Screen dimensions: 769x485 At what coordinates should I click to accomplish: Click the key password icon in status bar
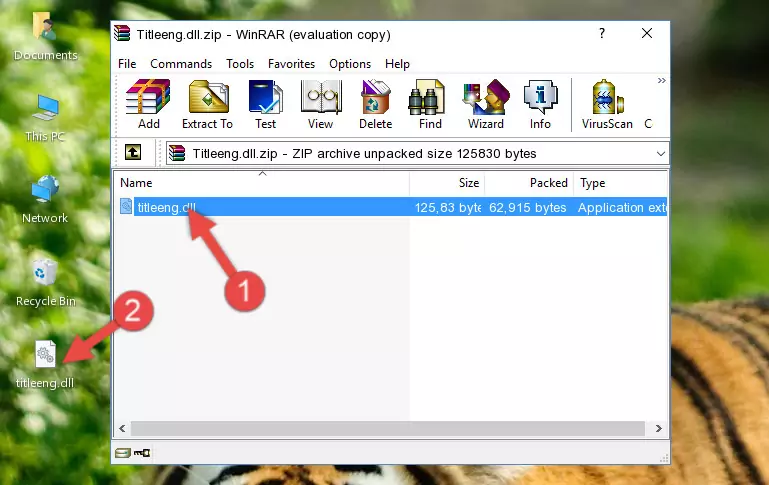pyautogui.click(x=142, y=453)
